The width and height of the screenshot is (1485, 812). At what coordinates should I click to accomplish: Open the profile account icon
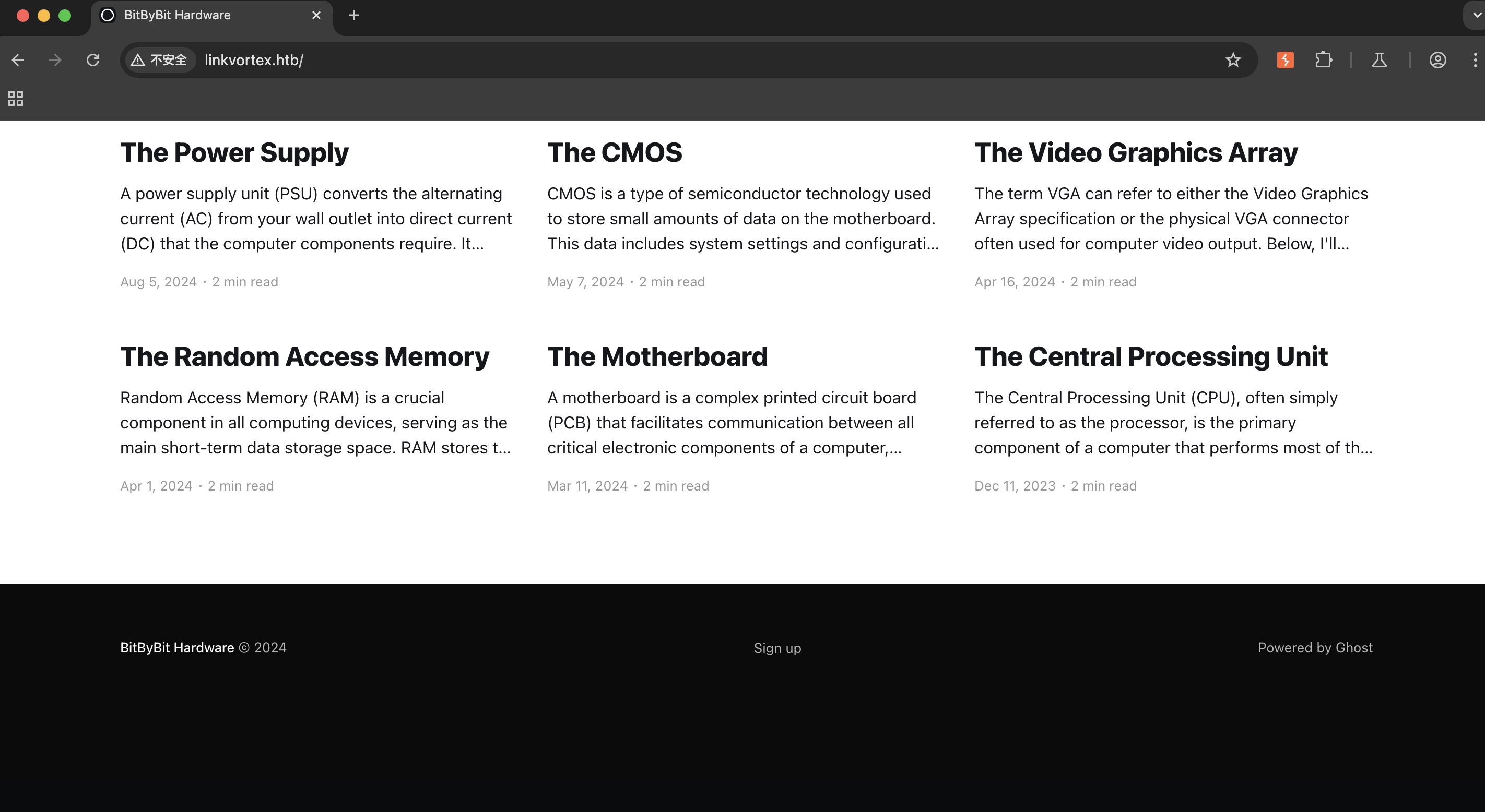point(1437,60)
